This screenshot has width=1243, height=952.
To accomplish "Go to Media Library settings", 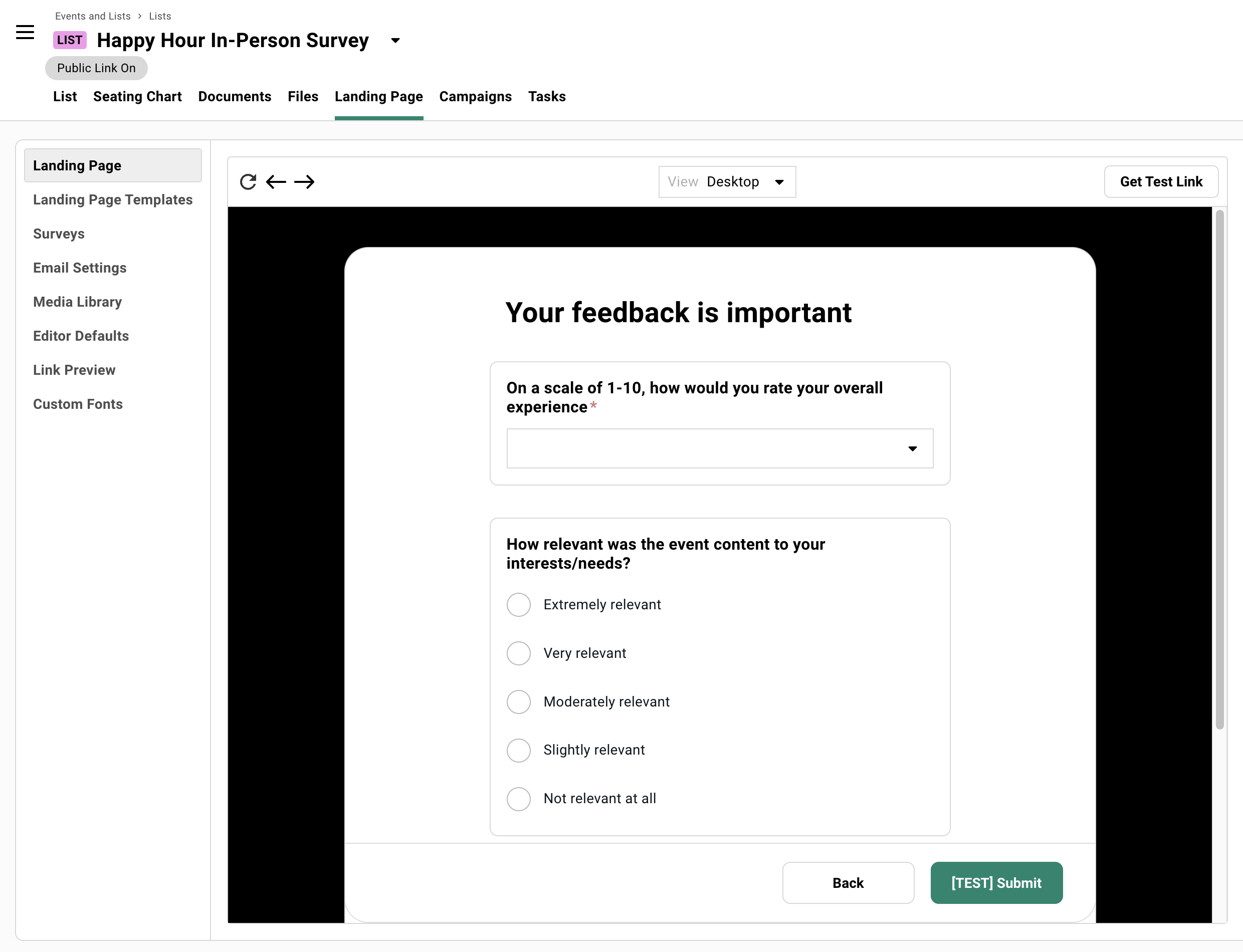I will click(x=77, y=302).
